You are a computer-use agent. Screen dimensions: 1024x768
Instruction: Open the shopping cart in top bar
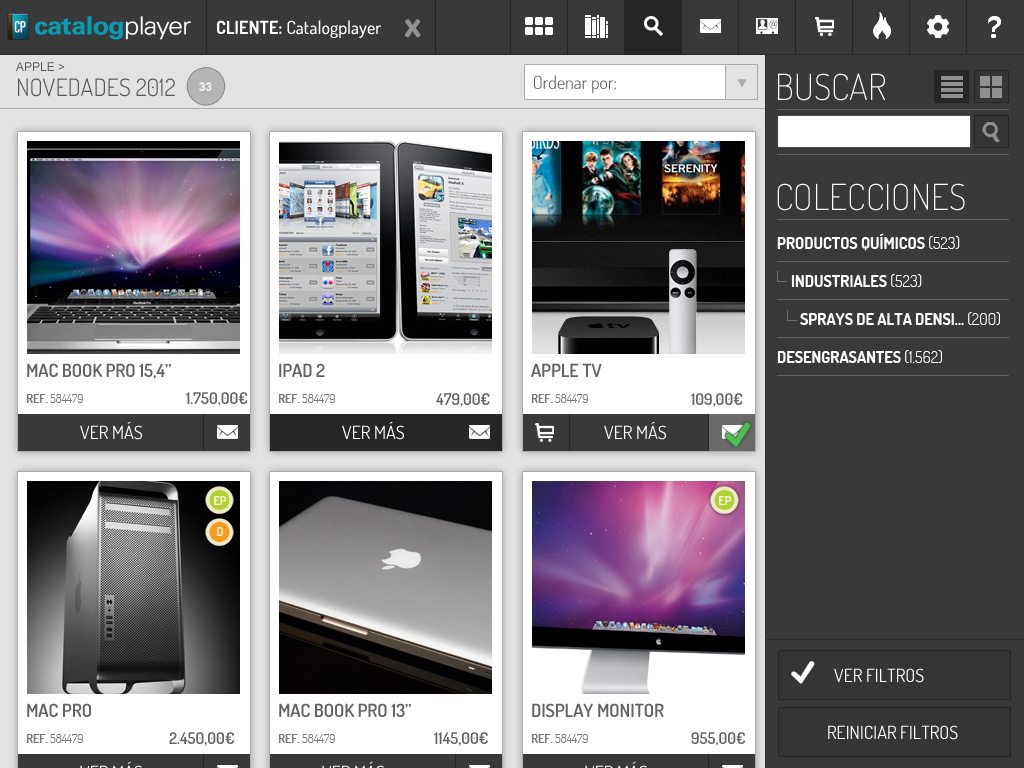pyautogui.click(x=824, y=27)
